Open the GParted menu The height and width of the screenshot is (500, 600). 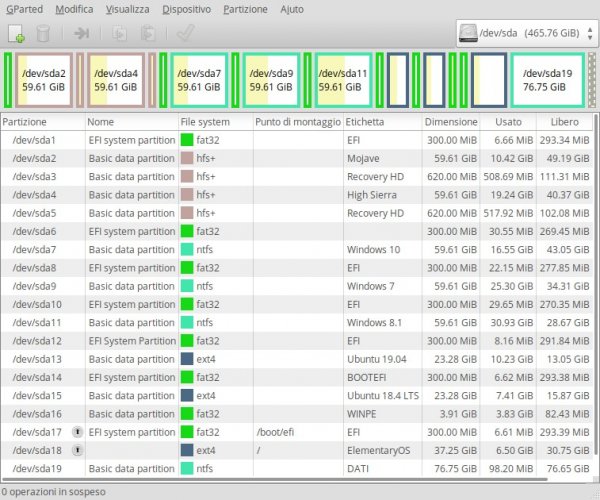click(24, 9)
